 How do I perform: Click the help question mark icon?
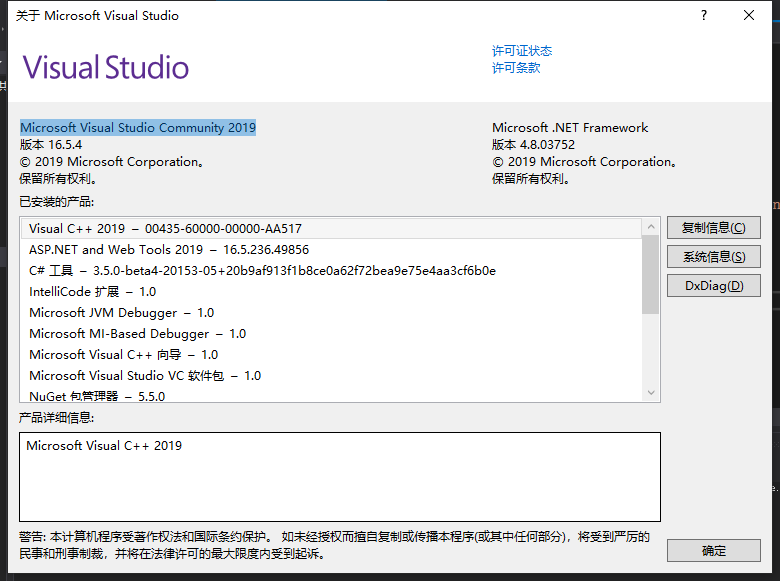pyautogui.click(x=704, y=16)
